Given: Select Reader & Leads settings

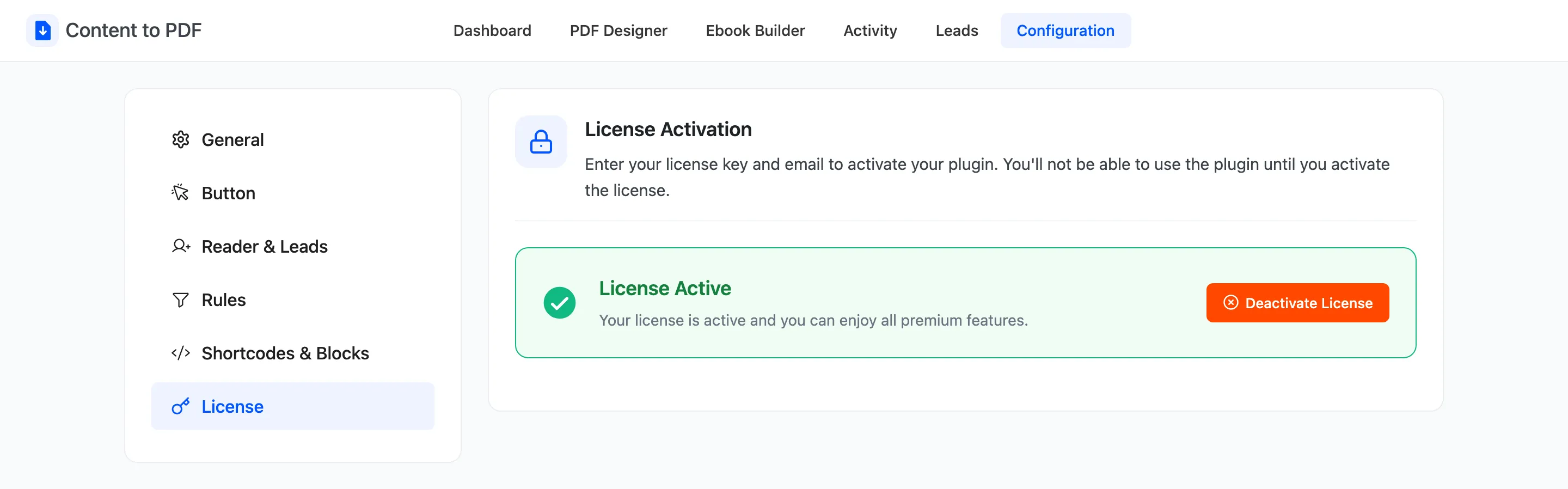Looking at the screenshot, I should [293, 247].
